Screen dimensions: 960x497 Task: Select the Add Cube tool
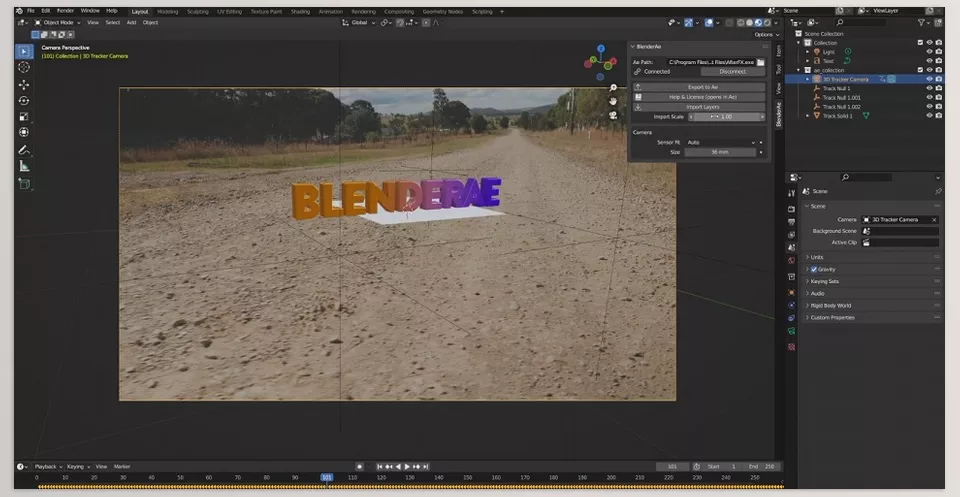coord(24,184)
